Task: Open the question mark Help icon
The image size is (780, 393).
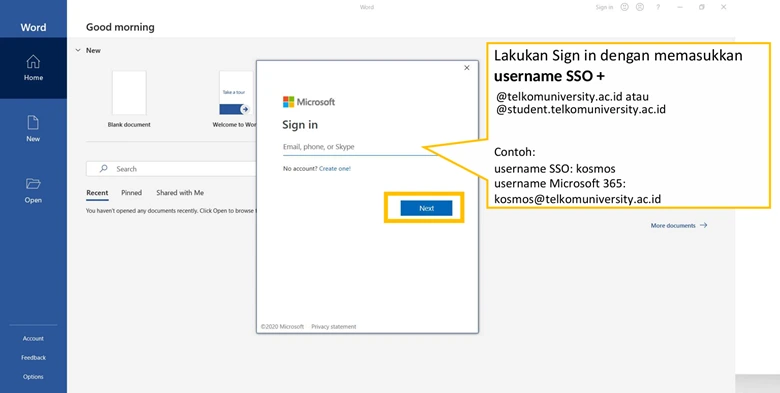Action: pyautogui.click(x=658, y=7)
